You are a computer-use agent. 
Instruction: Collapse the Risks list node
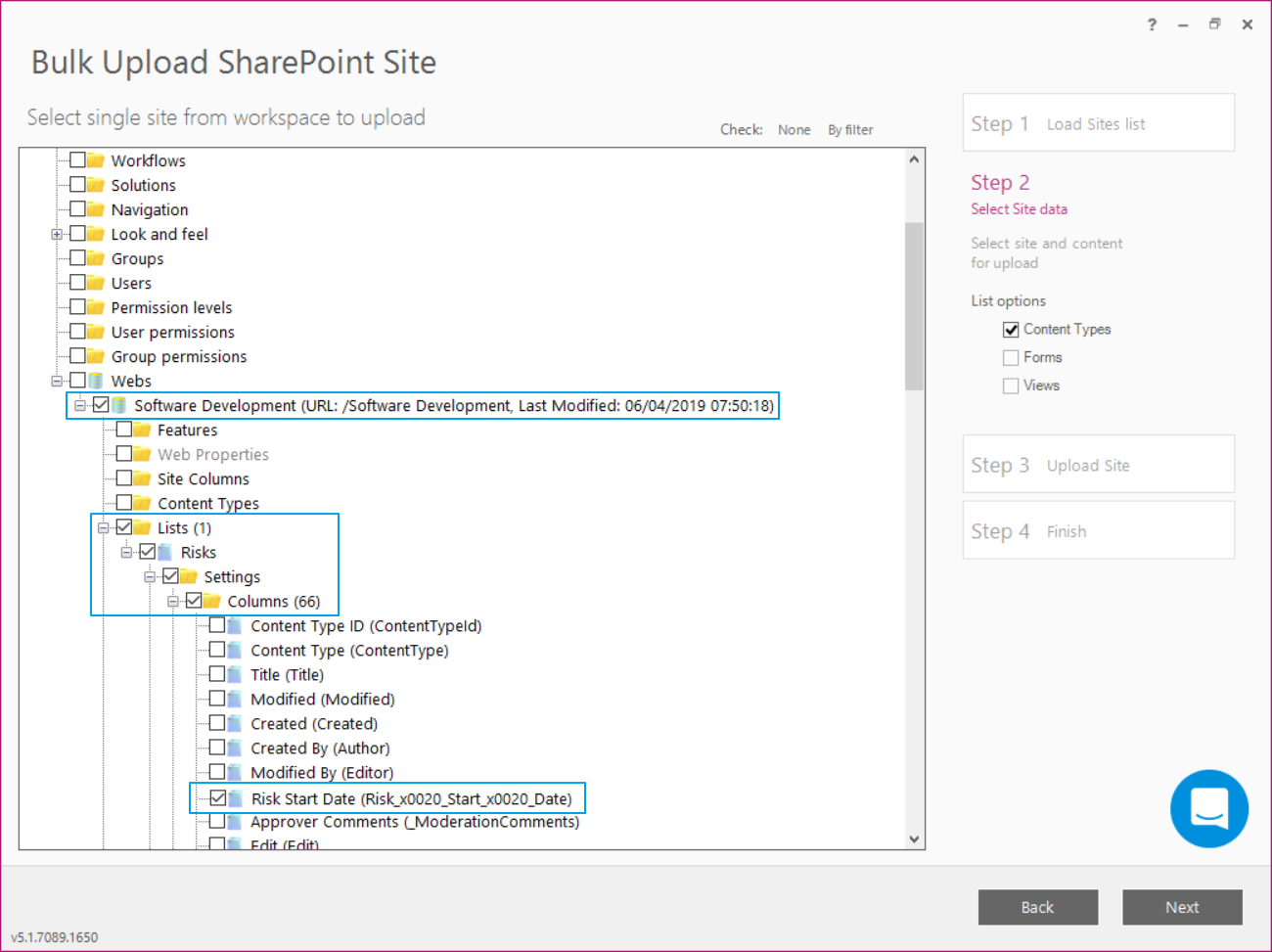[127, 552]
